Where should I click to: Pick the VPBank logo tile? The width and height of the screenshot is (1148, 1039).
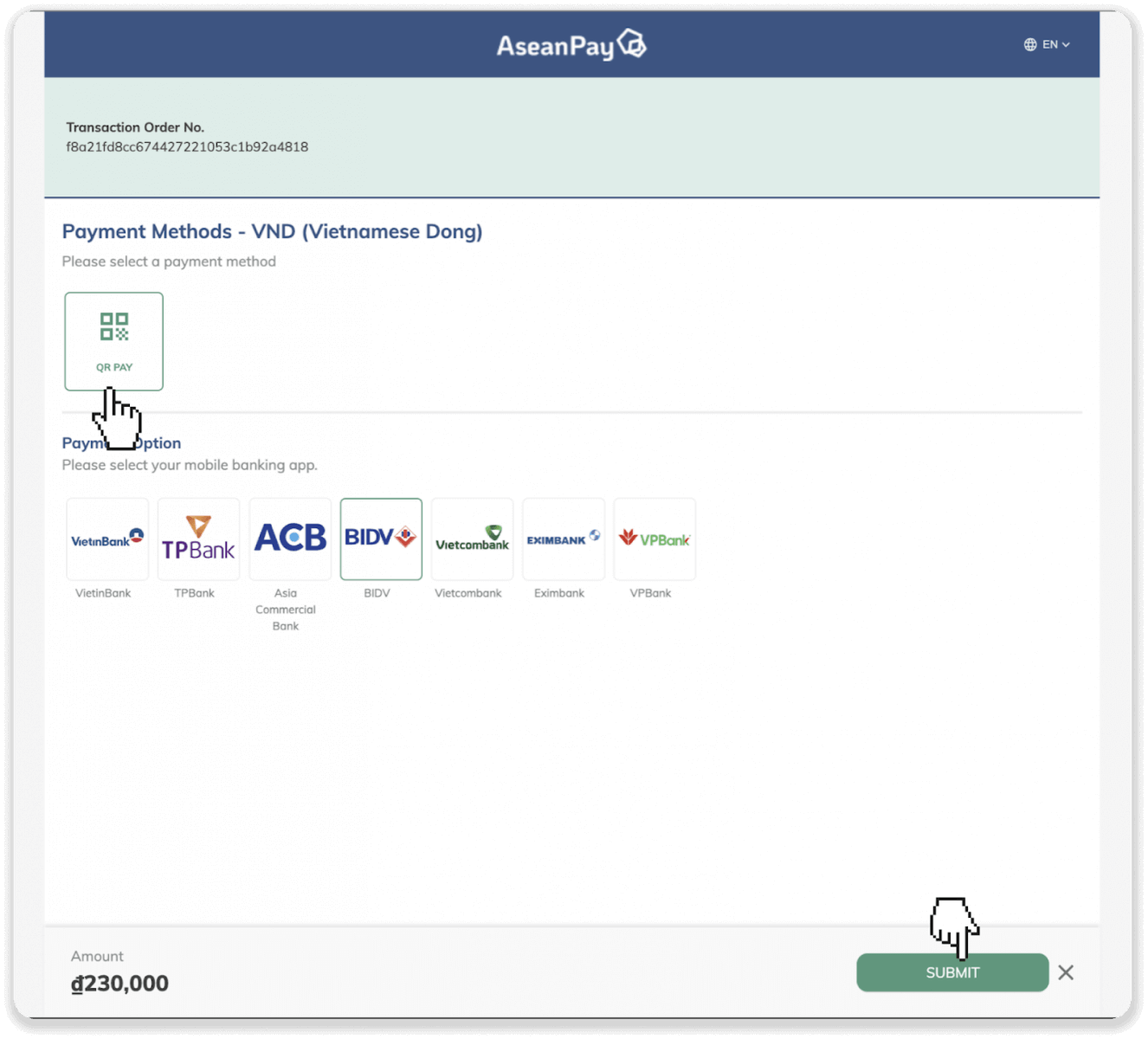click(x=655, y=539)
